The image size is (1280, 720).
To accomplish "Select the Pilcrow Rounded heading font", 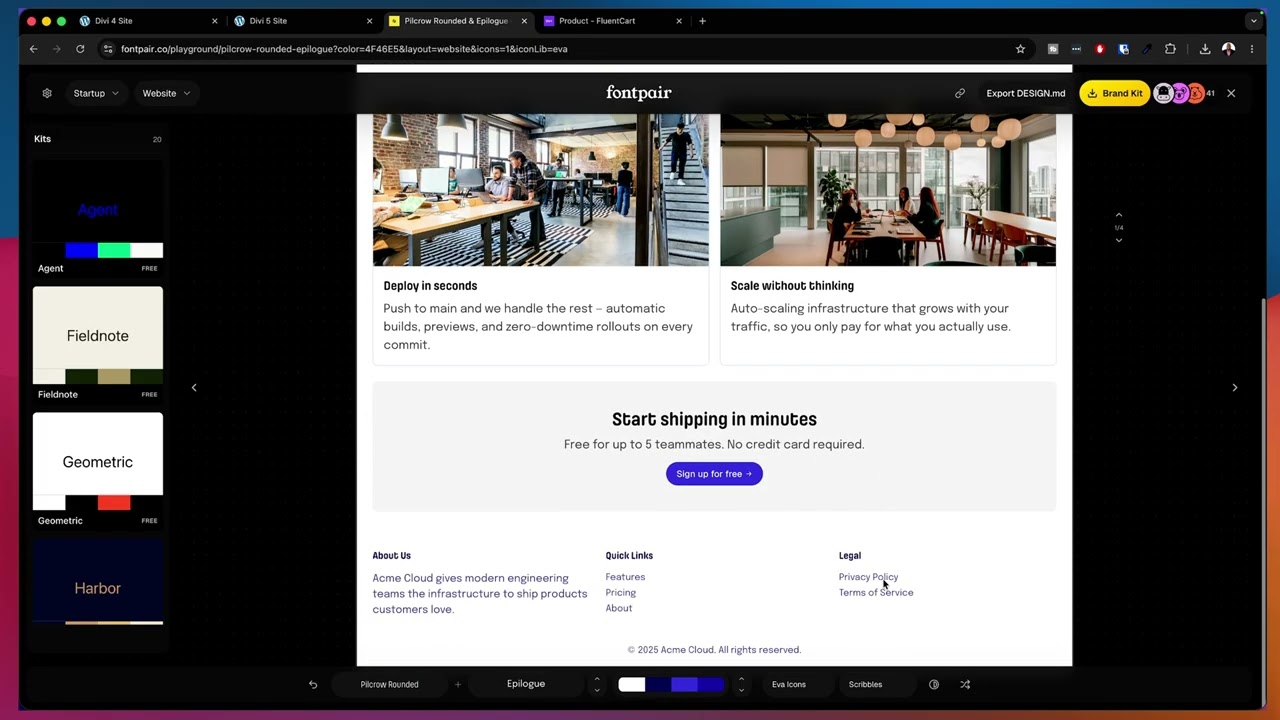I will click(390, 685).
